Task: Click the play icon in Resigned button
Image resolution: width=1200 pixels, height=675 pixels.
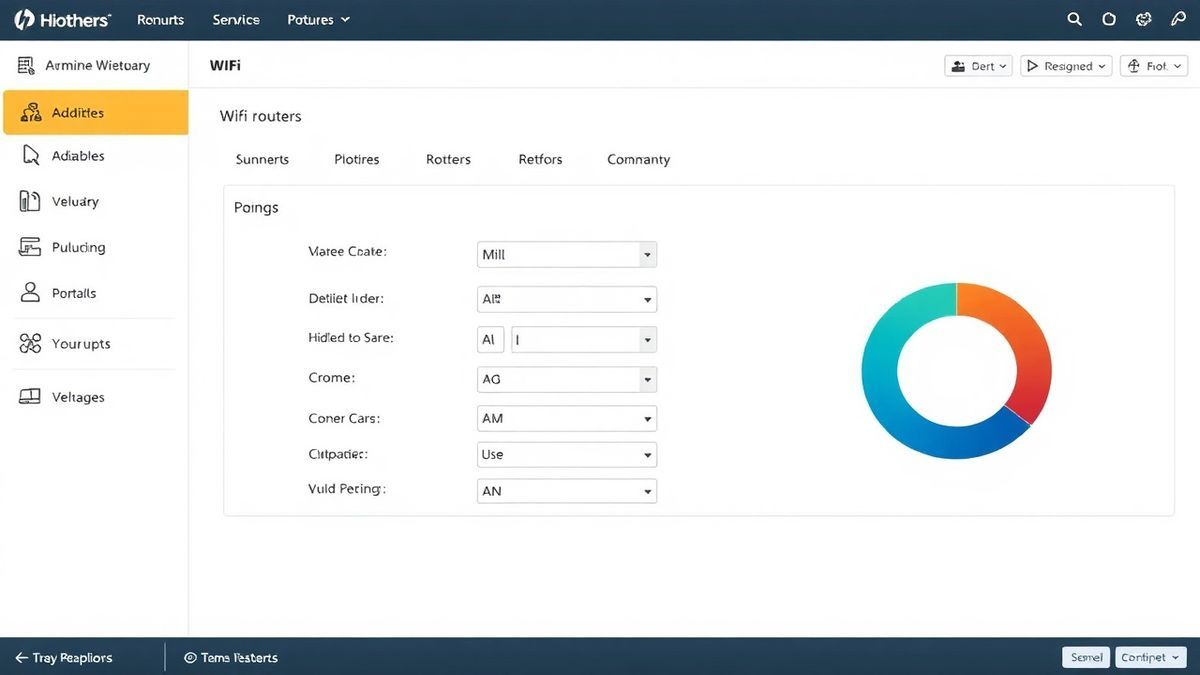Action: 1033,66
